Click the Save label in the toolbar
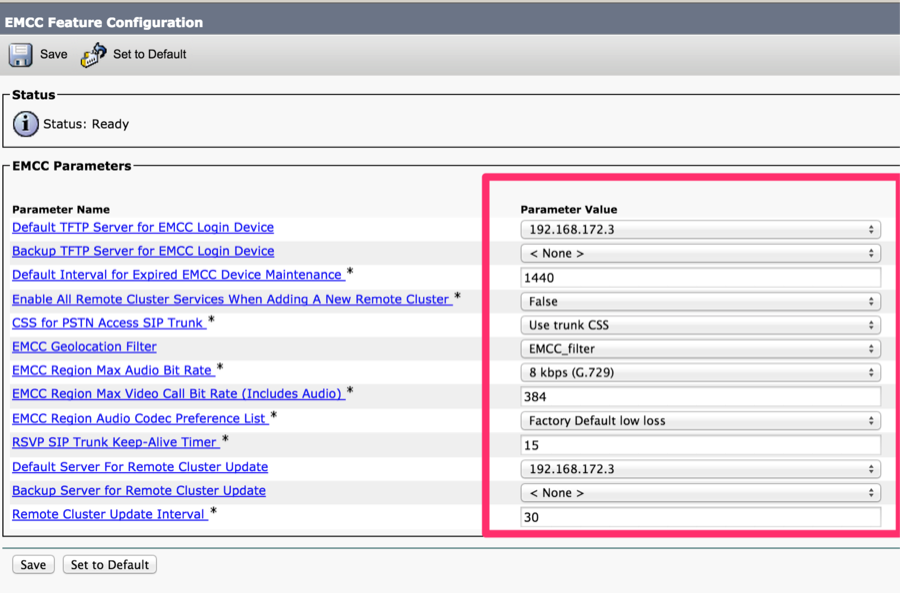 pyautogui.click(x=53, y=55)
